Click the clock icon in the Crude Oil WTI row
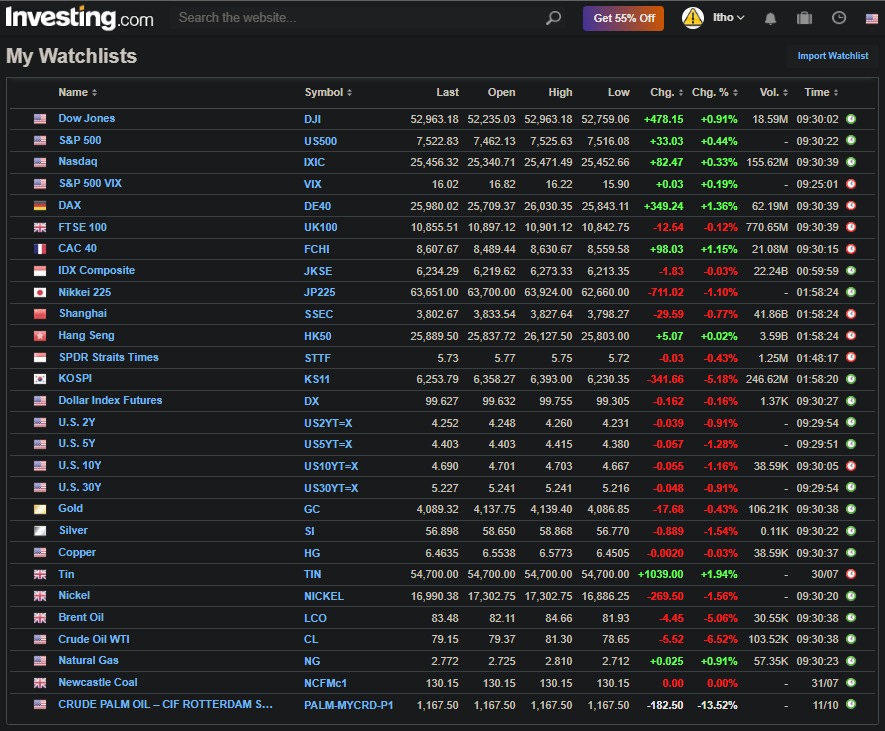885x731 pixels. [x=851, y=639]
